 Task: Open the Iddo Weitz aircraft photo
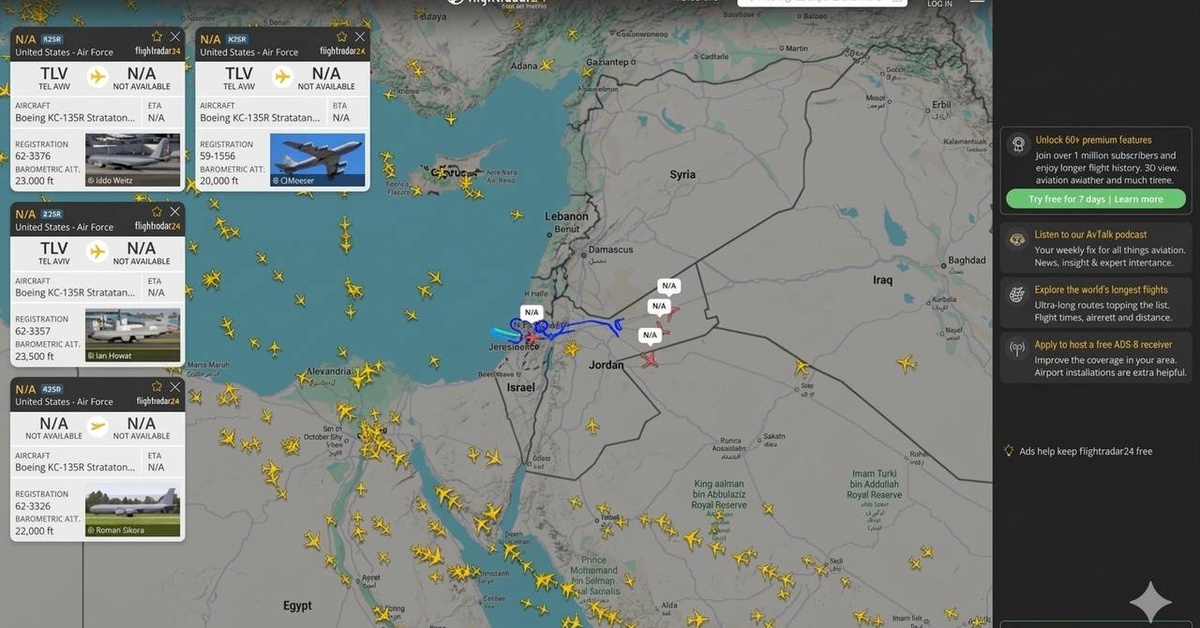coord(133,161)
